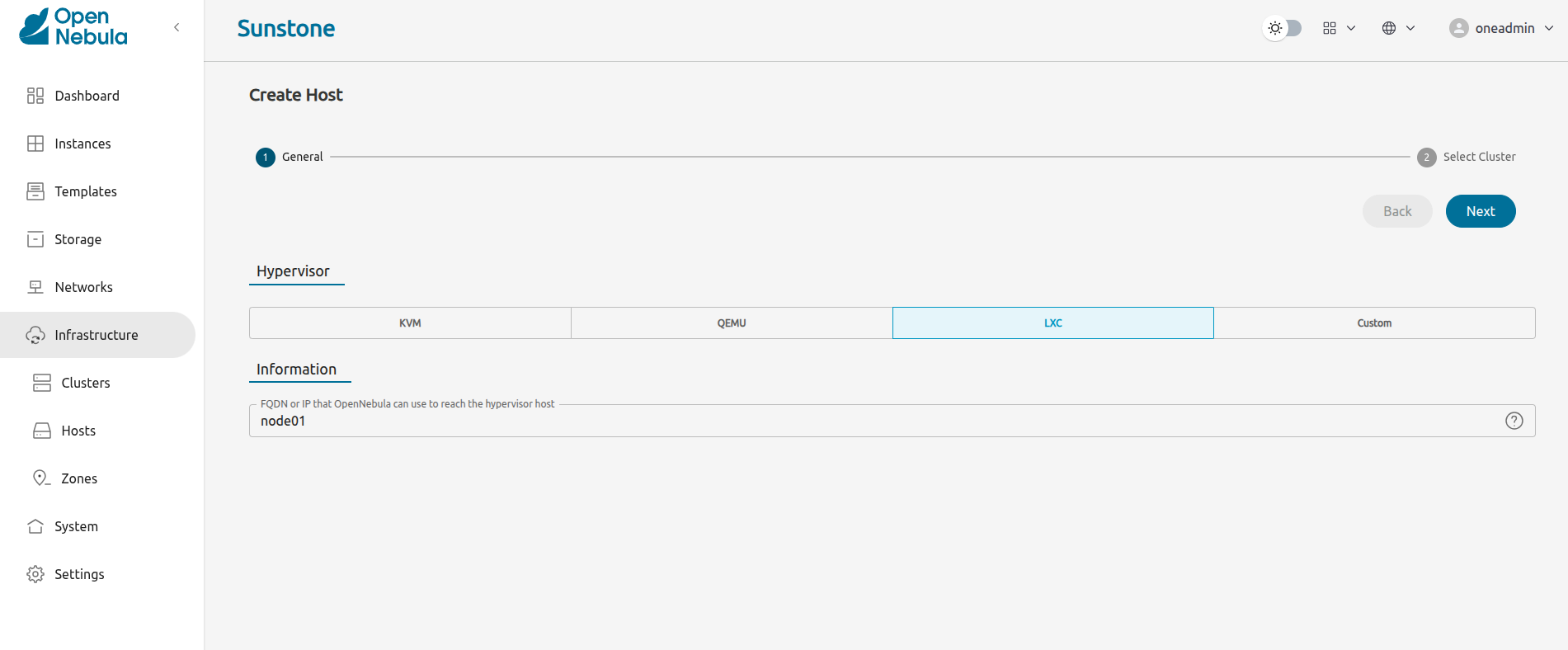1568x650 pixels.
Task: Click the Hosts drive icon
Action: (x=42, y=431)
